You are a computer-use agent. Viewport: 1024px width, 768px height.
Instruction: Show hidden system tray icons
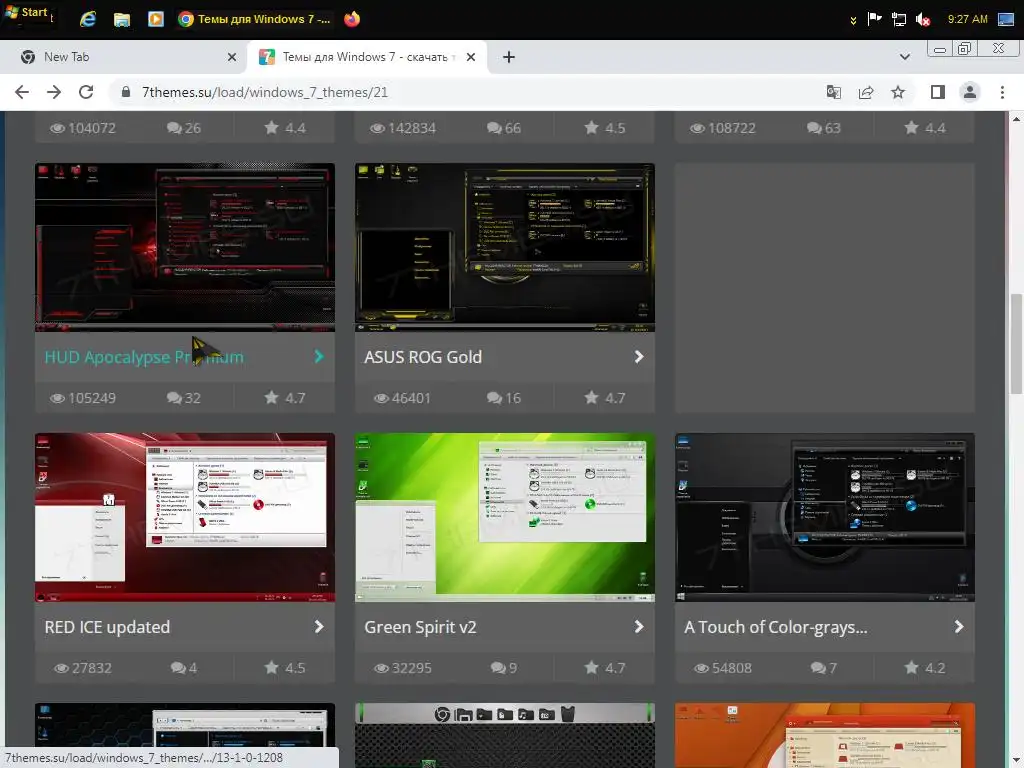[853, 20]
